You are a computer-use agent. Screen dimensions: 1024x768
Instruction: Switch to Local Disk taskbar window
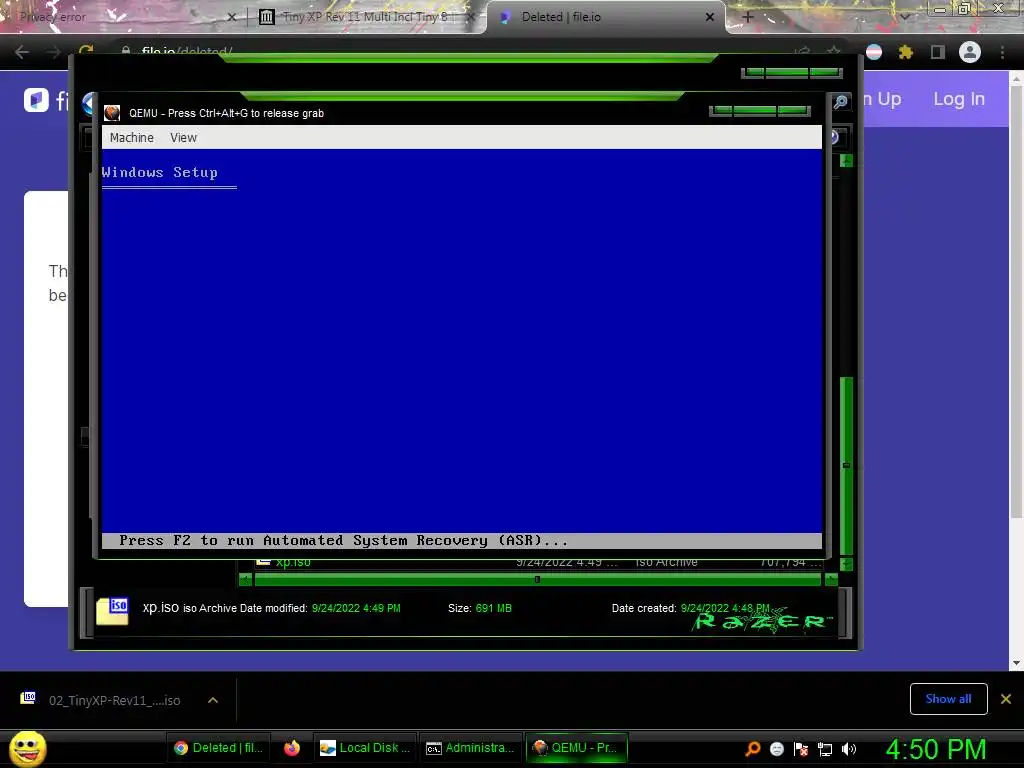point(365,748)
